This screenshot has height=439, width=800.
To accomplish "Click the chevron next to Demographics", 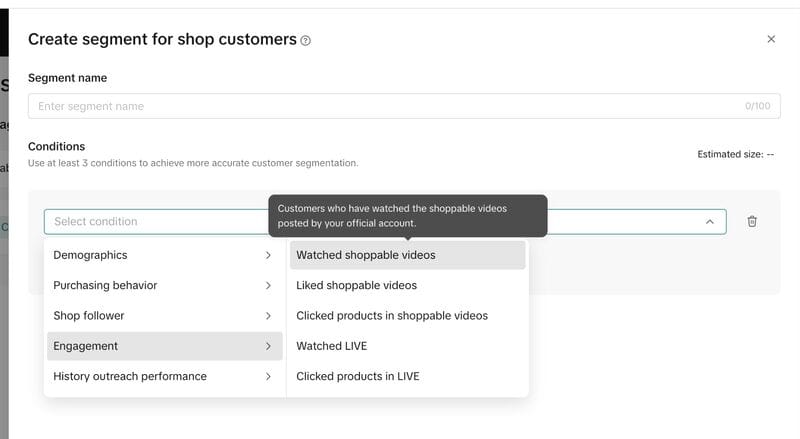I will [x=268, y=255].
